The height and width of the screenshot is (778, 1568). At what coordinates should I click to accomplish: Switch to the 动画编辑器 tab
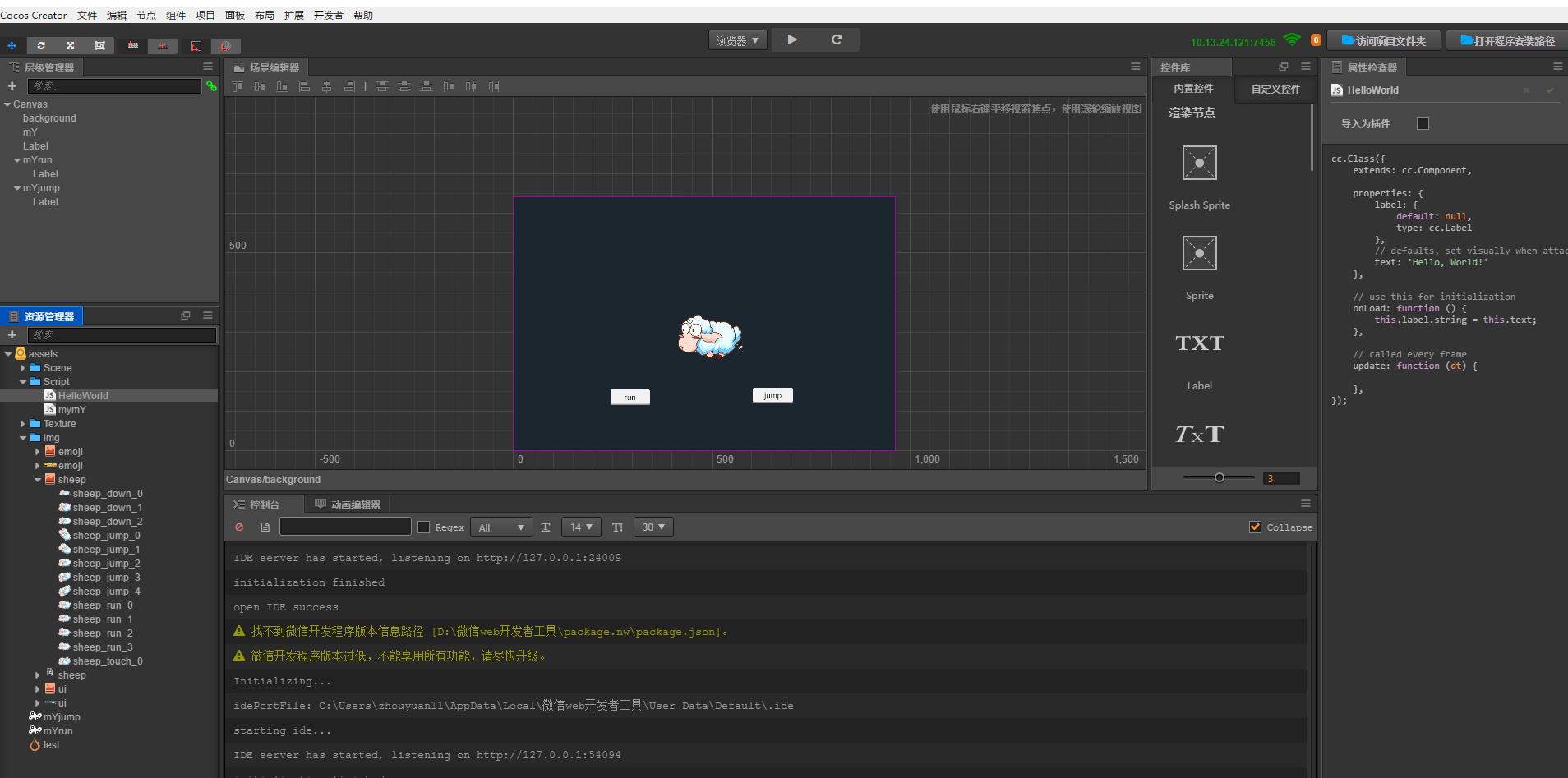click(347, 504)
